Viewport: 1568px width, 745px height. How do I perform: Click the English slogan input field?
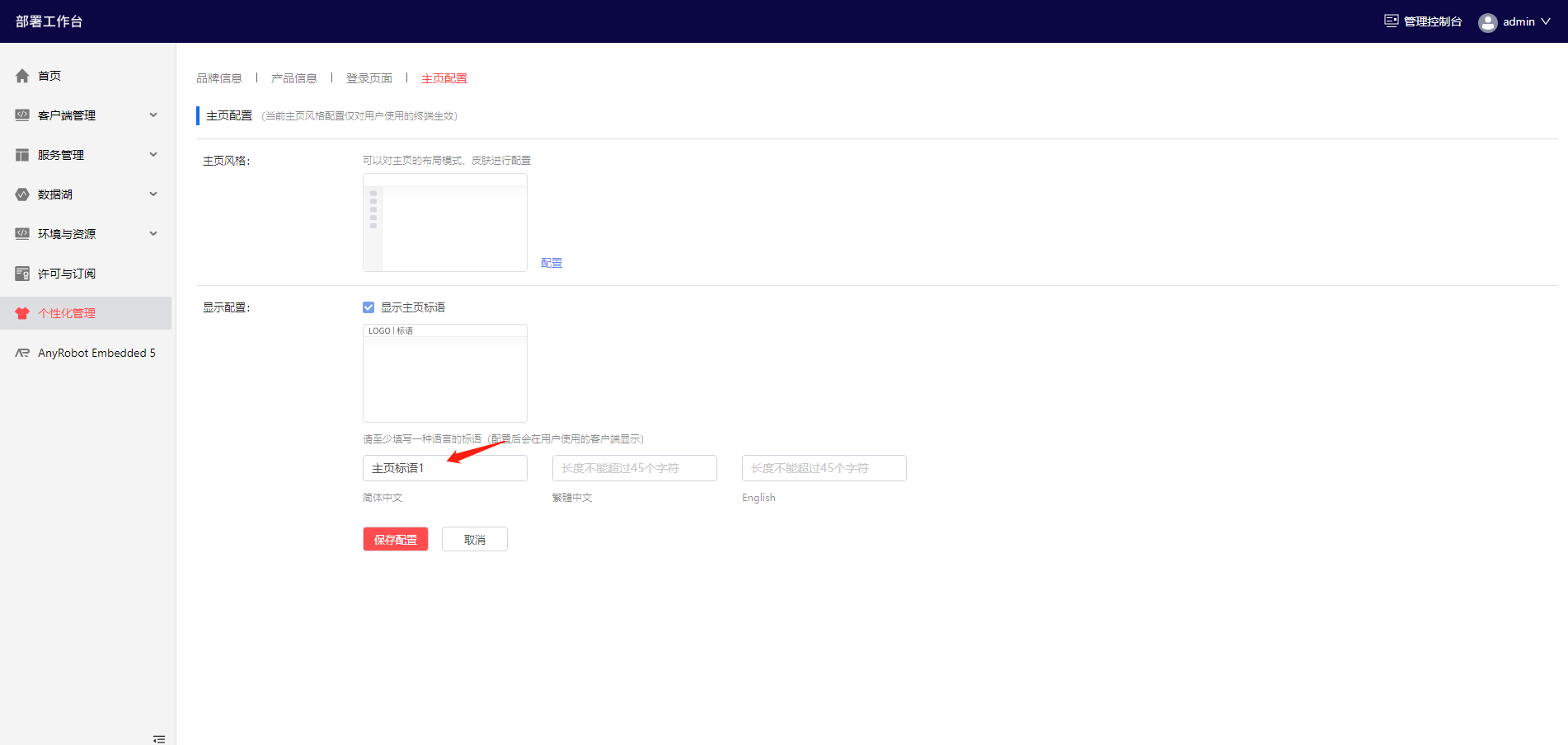(x=824, y=468)
